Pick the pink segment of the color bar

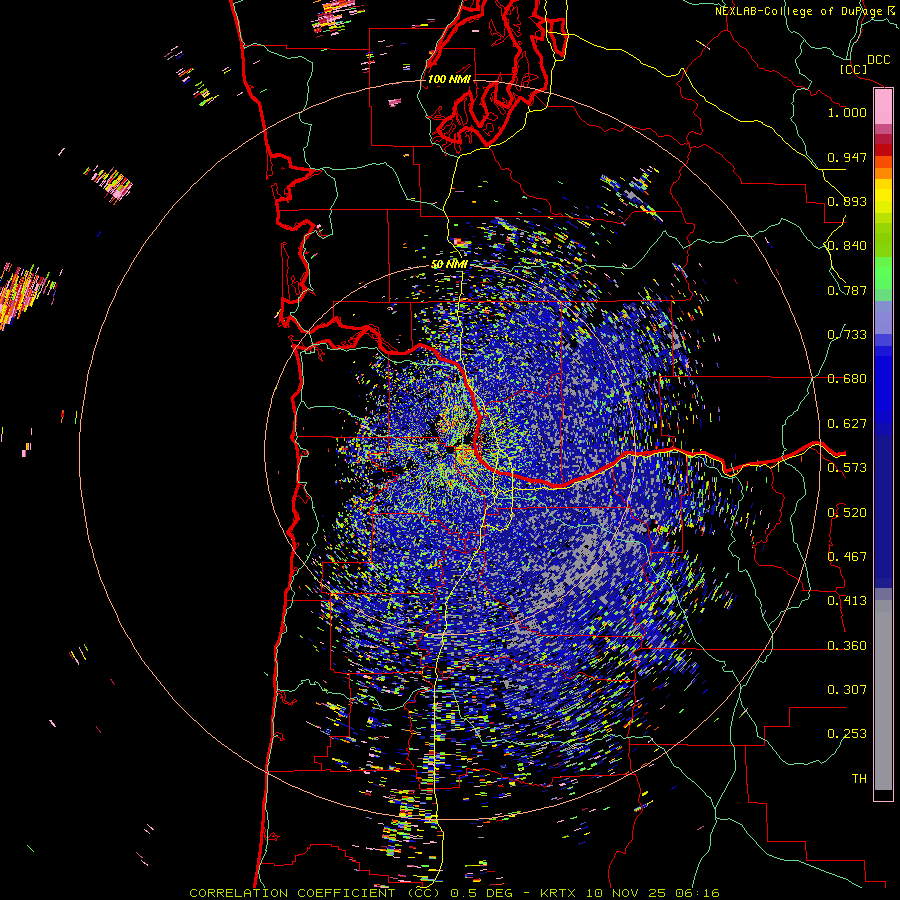pos(883,106)
